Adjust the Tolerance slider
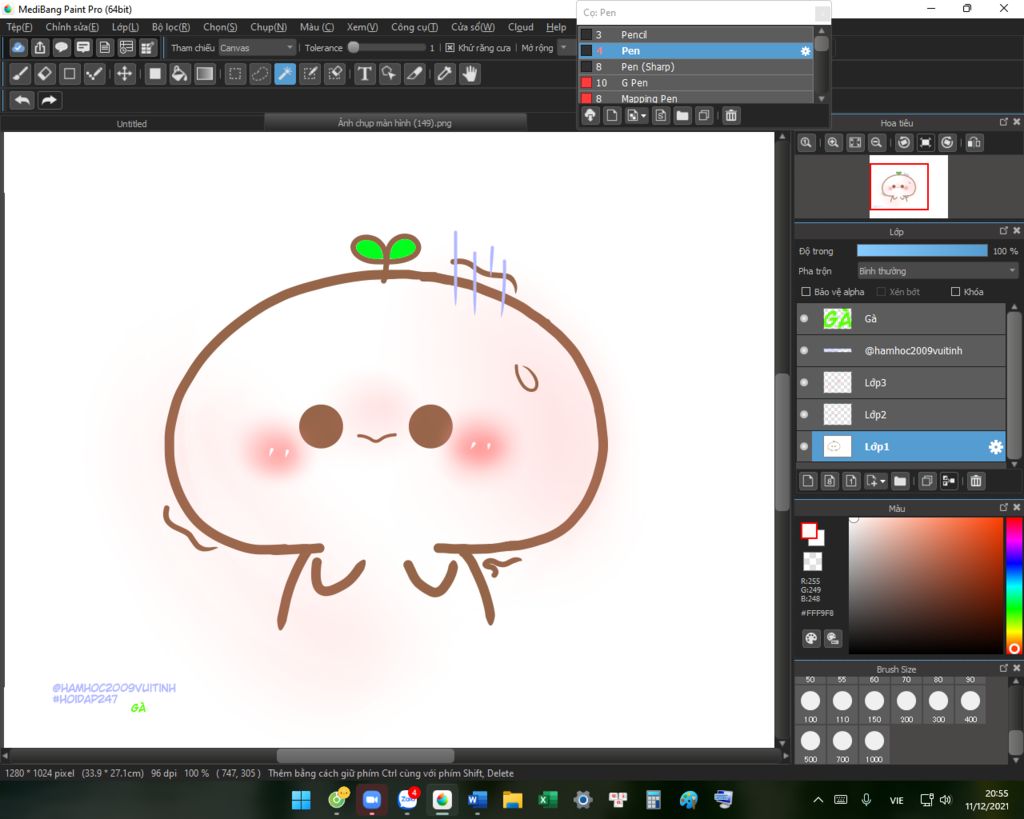 (388, 47)
